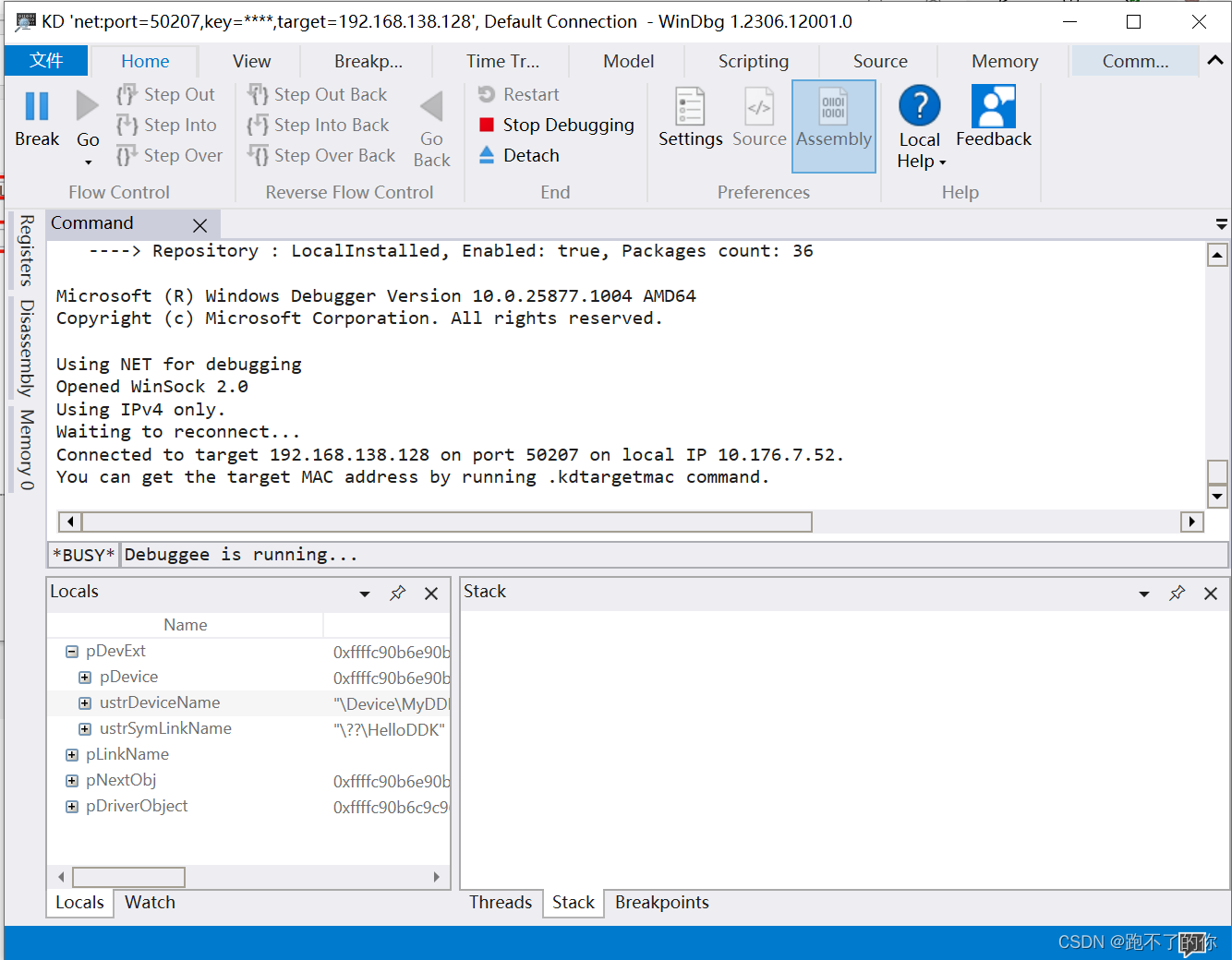Pin the Stack pane

click(x=1178, y=593)
